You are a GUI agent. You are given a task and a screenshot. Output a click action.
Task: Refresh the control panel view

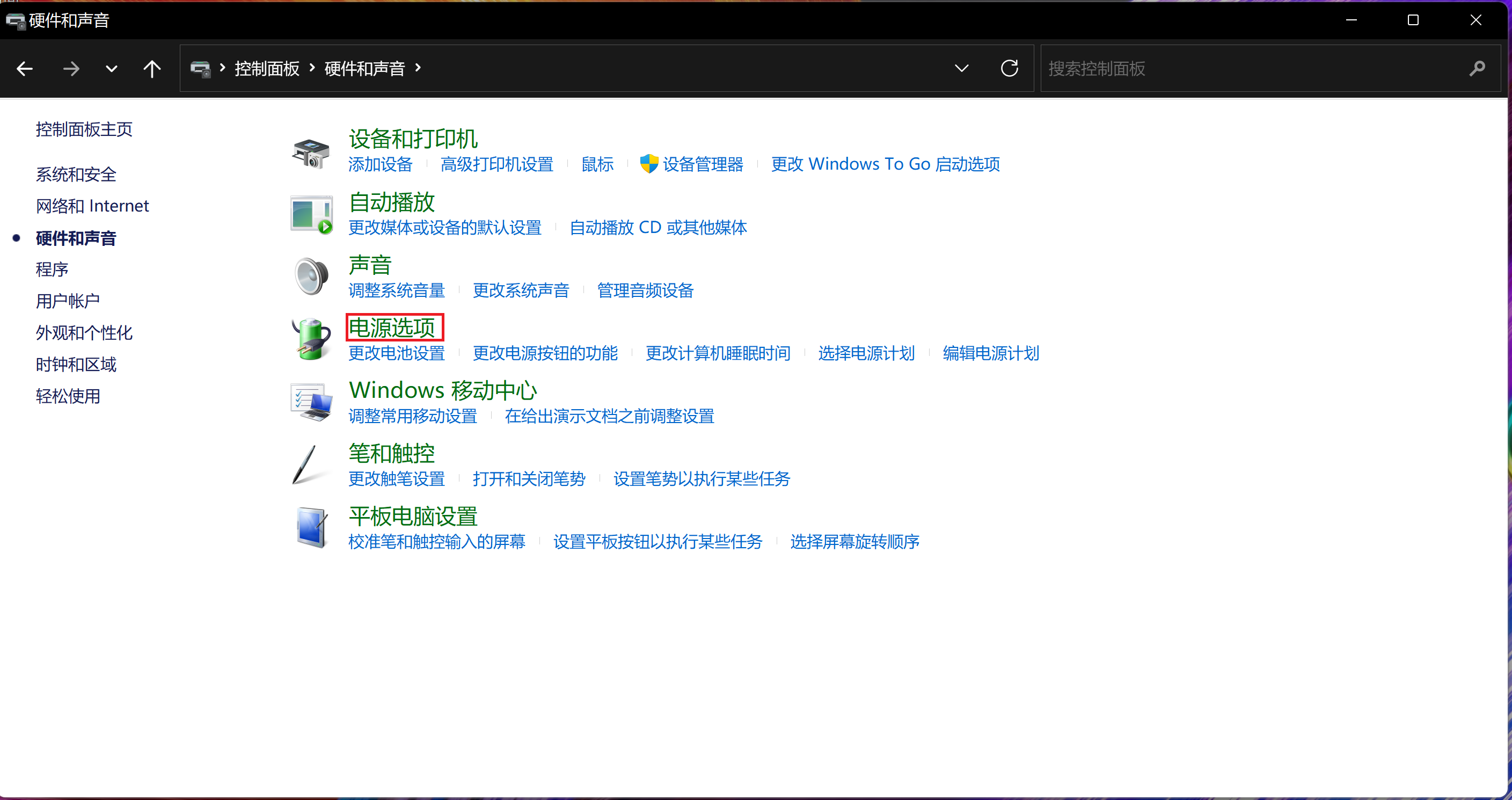[1010, 69]
